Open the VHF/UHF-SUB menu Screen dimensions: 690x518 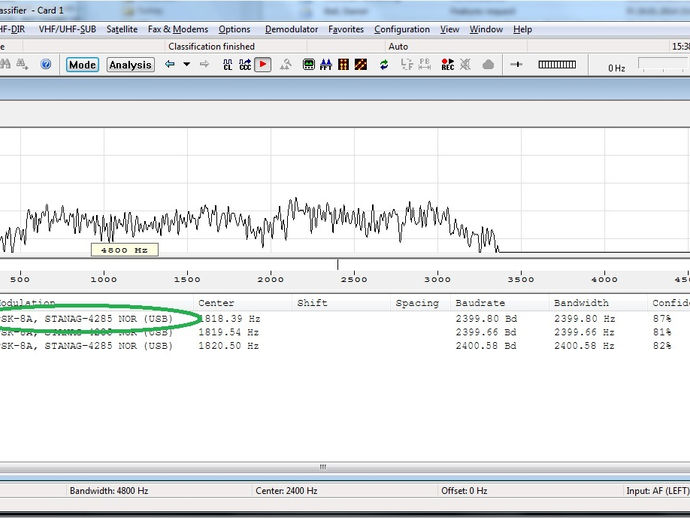[x=67, y=29]
